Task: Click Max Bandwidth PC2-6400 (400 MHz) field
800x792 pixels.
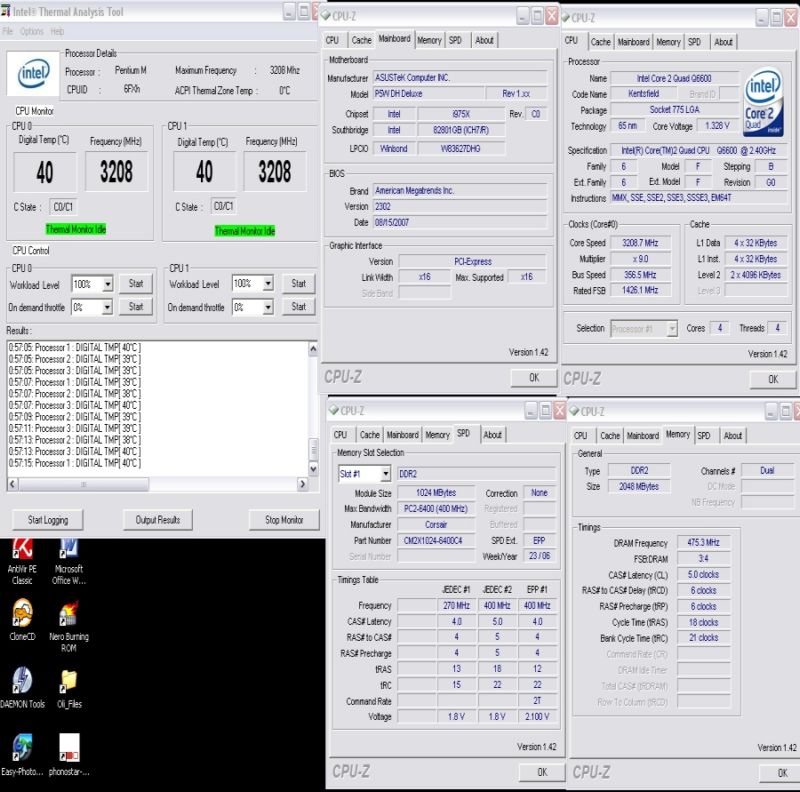Action: coord(436,509)
